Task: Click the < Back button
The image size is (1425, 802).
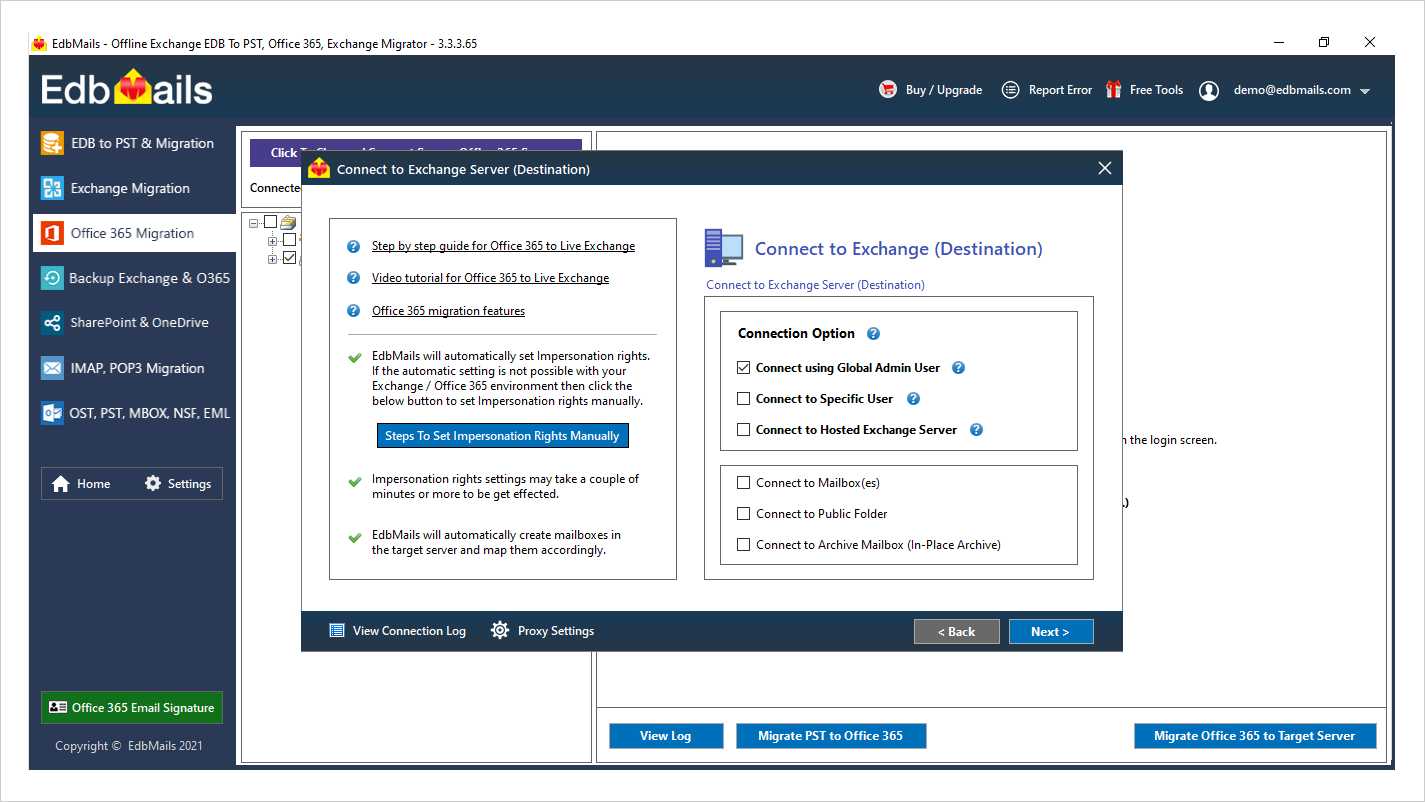Action: coord(956,632)
